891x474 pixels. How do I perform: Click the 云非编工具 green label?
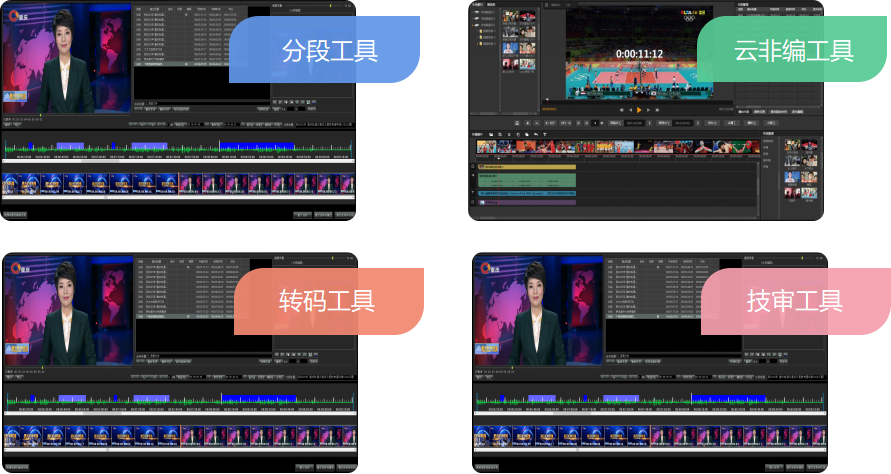coord(793,51)
